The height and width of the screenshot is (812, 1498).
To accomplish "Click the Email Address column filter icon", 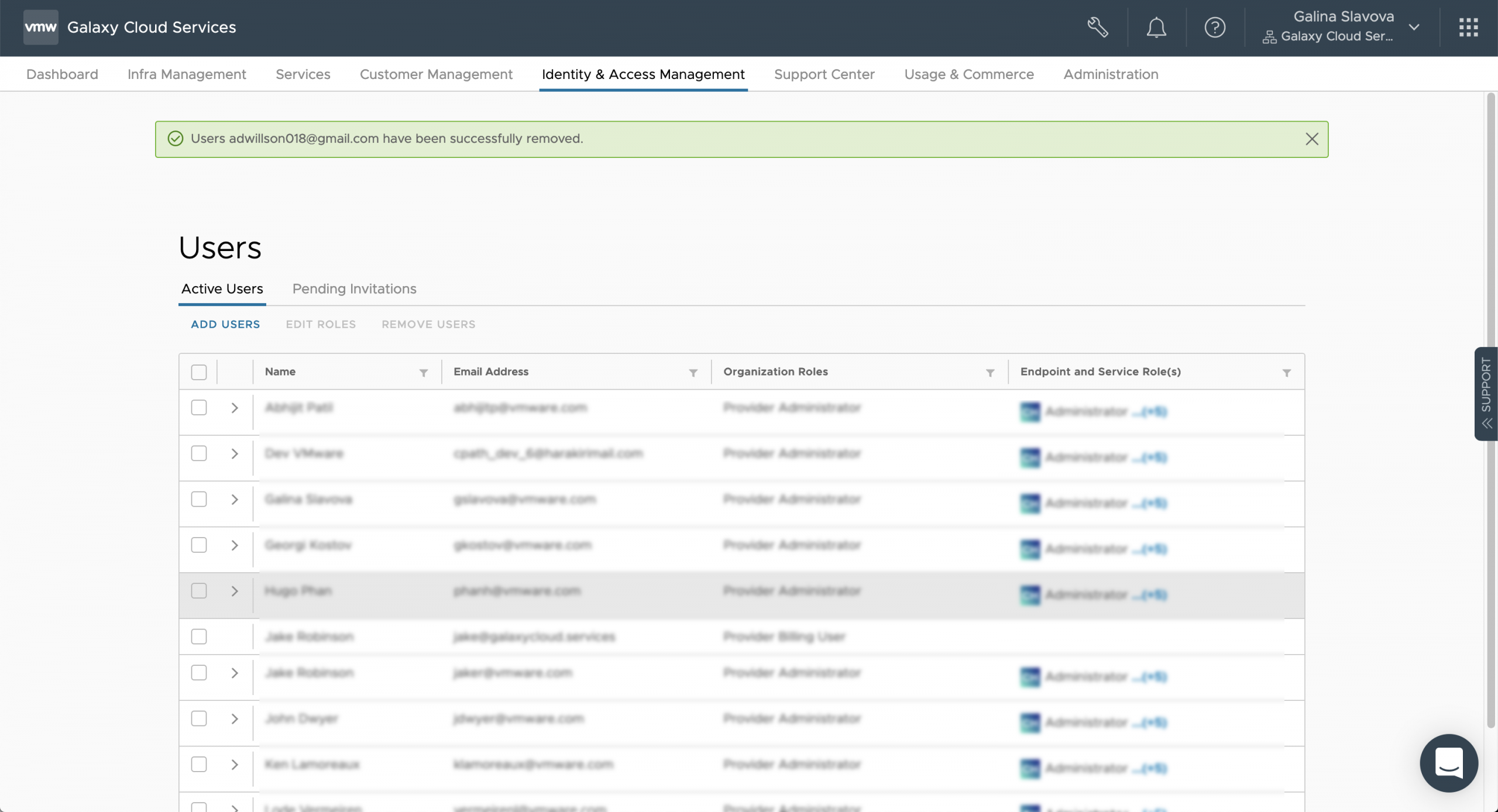I will click(x=693, y=373).
